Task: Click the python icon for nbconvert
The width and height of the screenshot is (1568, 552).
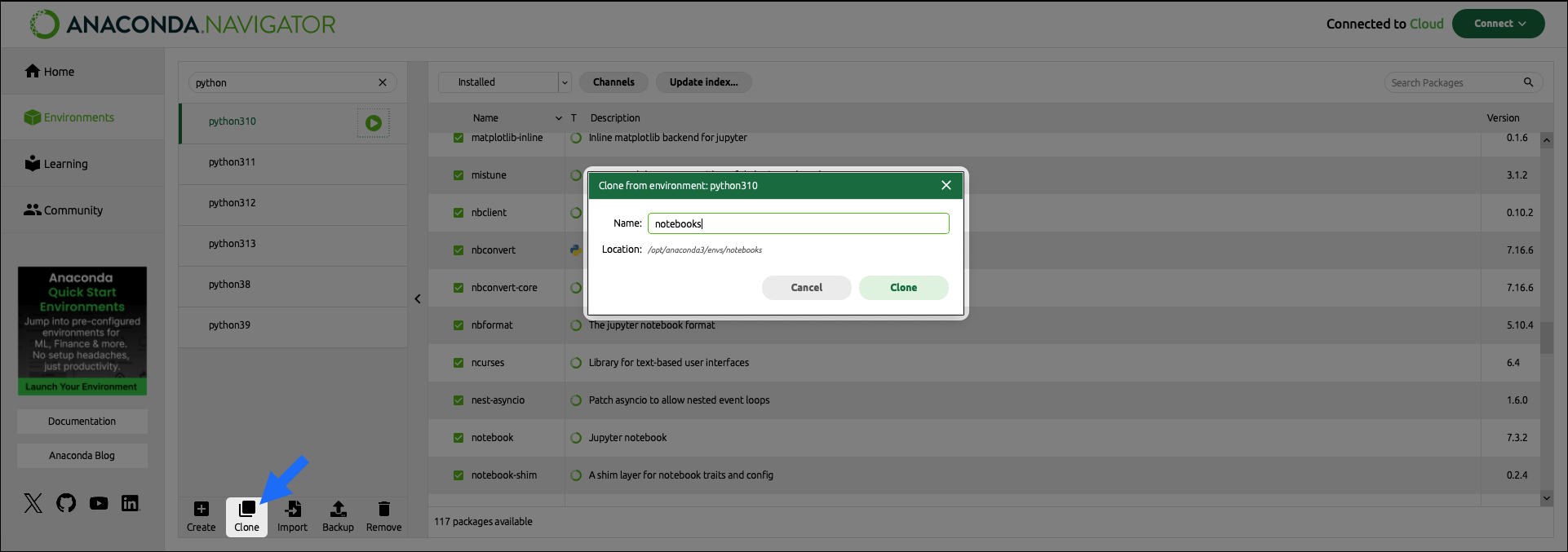Action: click(575, 250)
